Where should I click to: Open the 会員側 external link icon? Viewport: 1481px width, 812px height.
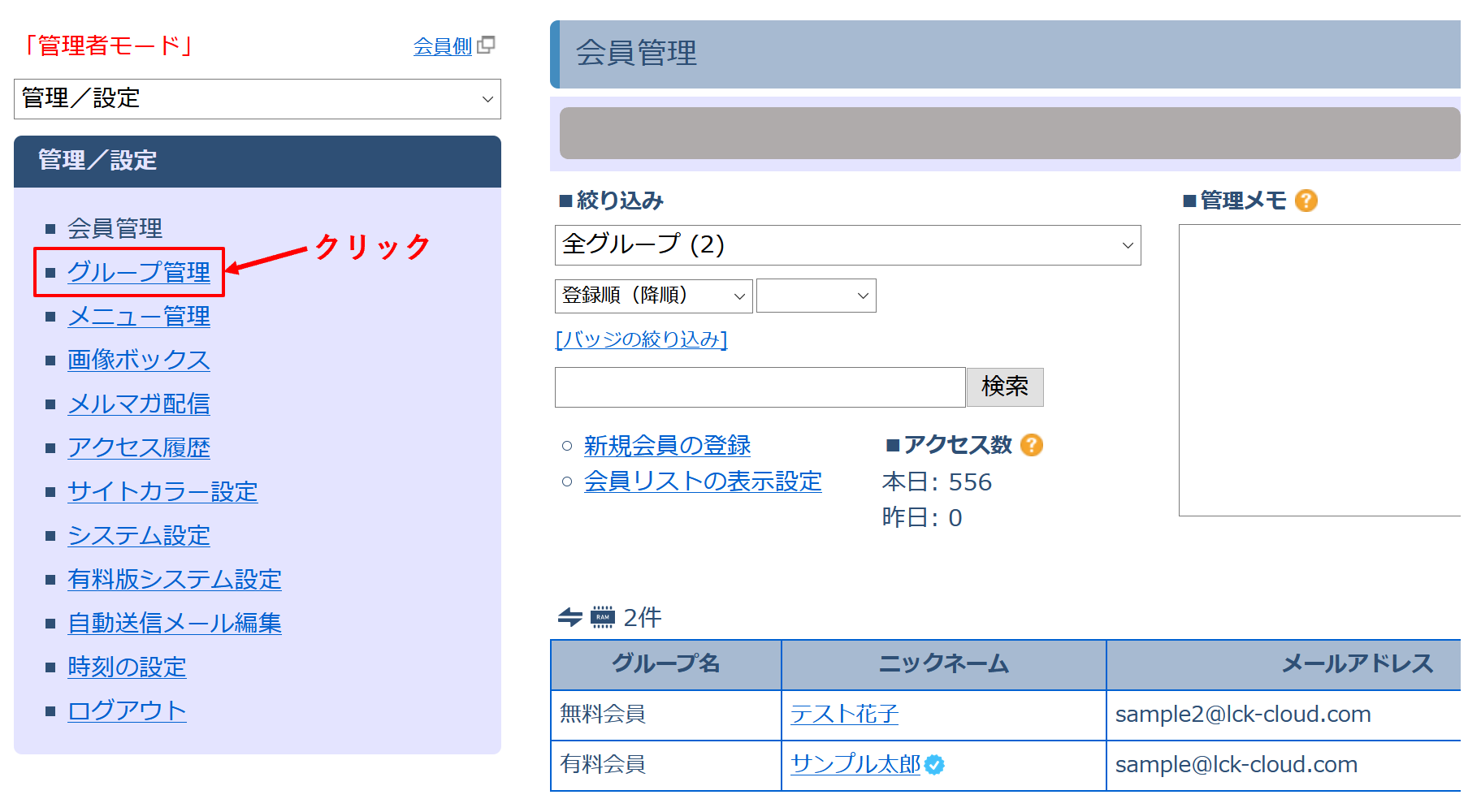(x=486, y=45)
